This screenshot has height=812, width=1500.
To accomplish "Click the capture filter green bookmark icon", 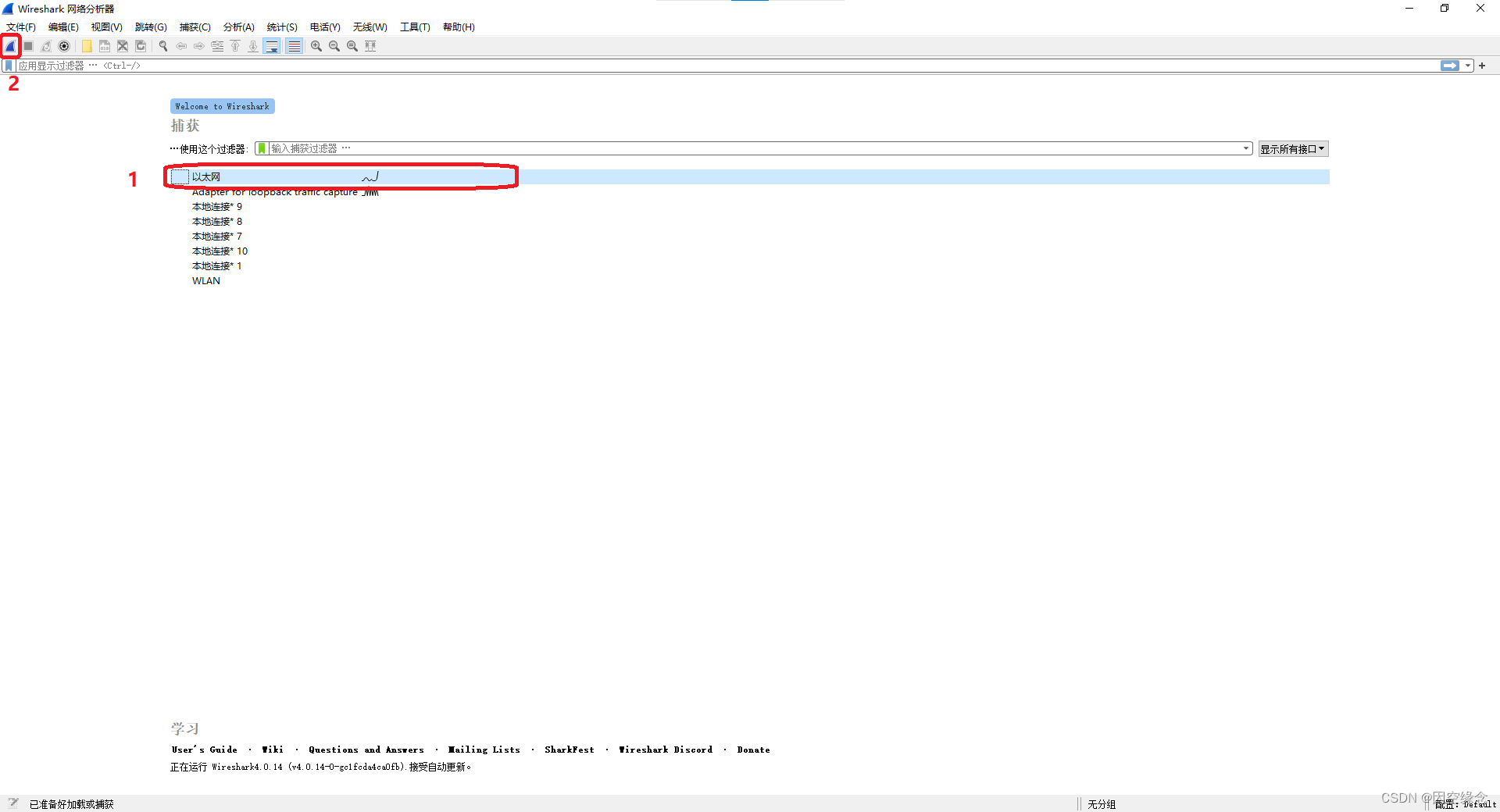I will pyautogui.click(x=262, y=148).
